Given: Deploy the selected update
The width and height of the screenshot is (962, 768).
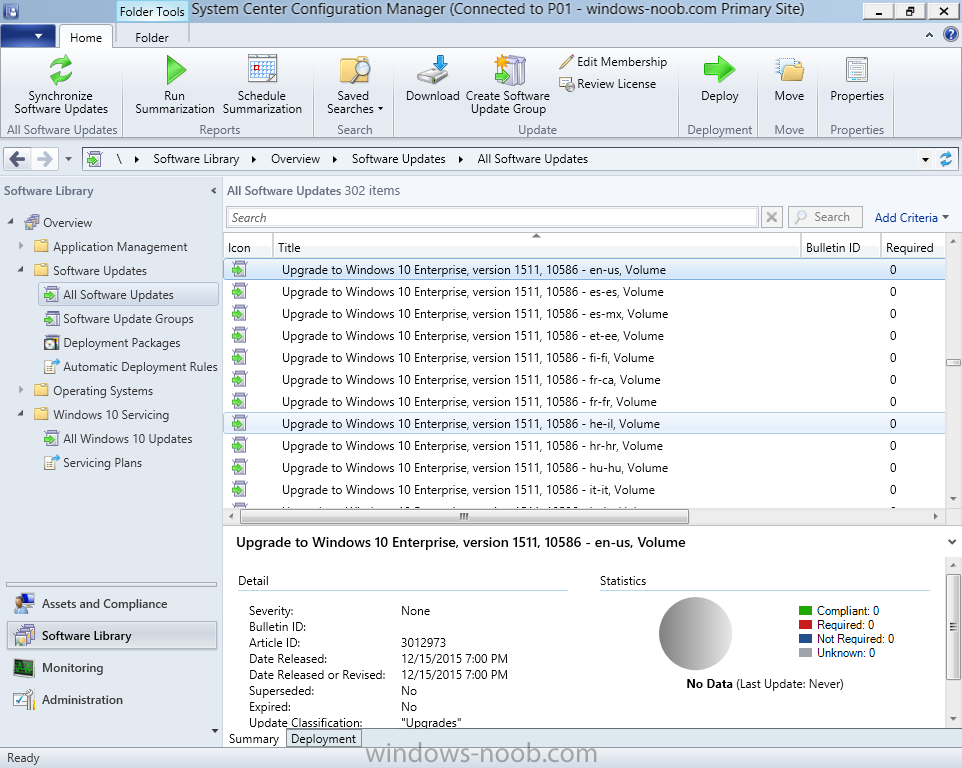Looking at the screenshot, I should coord(720,79).
